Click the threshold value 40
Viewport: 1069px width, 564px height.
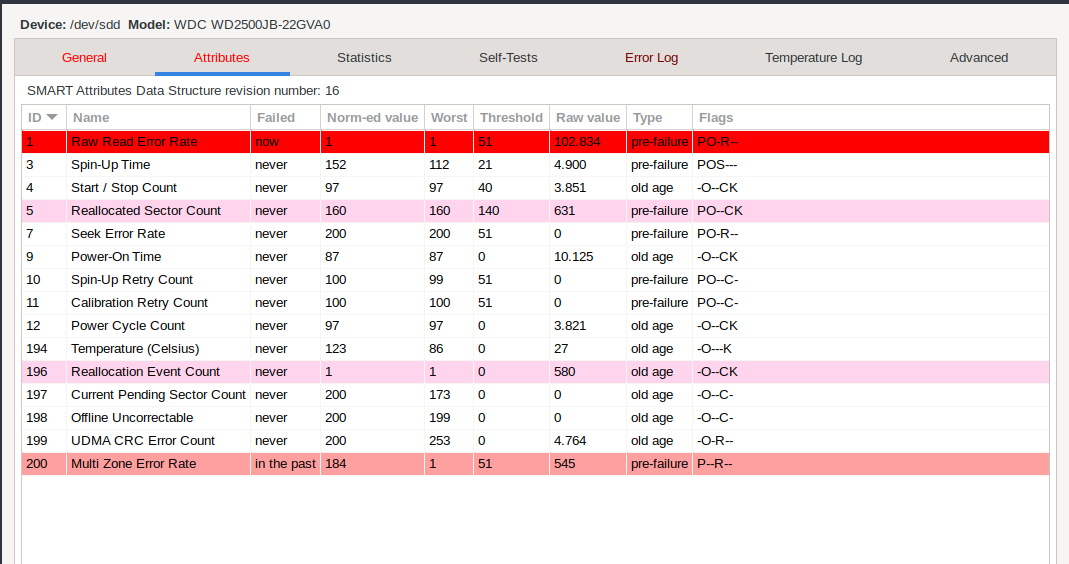click(x=485, y=188)
